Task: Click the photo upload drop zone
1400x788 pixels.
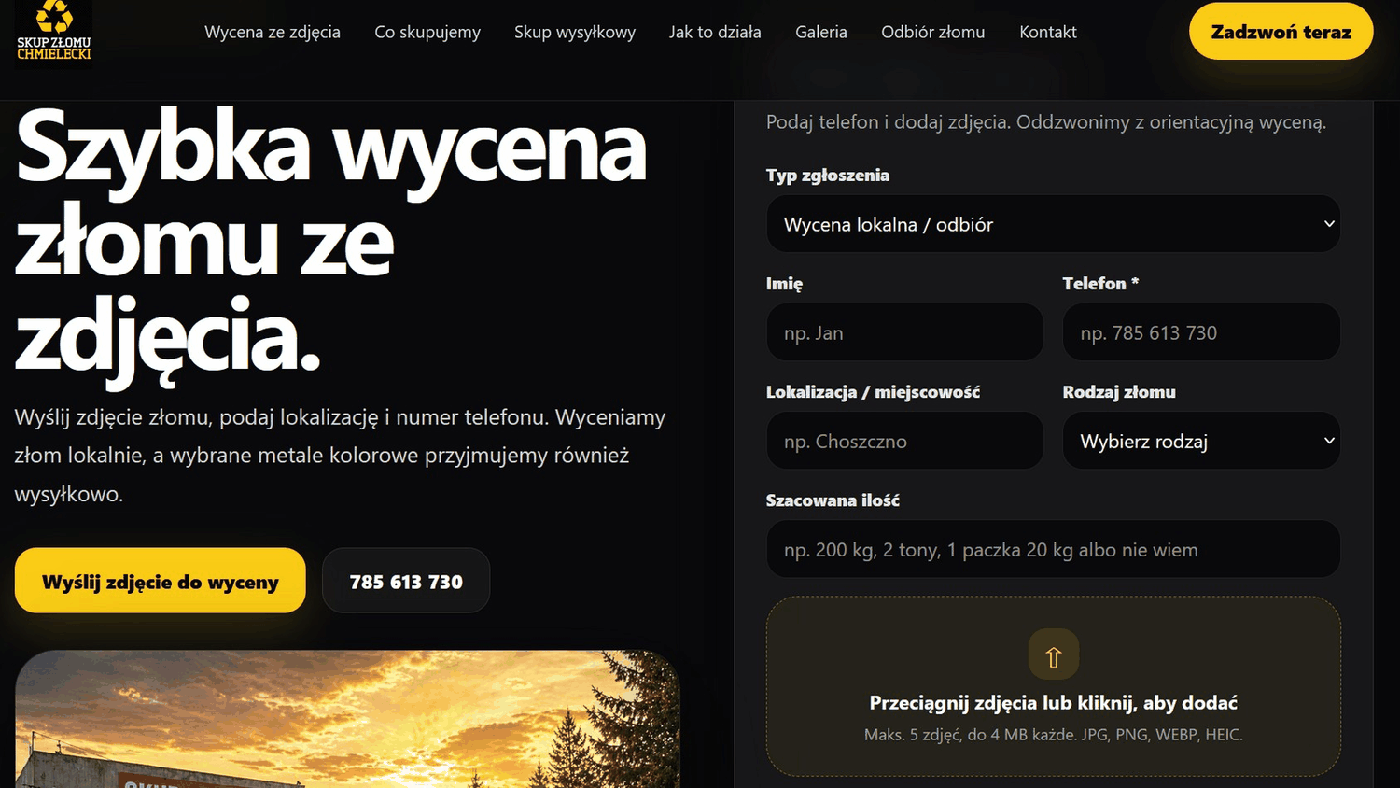Action: coord(1053,687)
